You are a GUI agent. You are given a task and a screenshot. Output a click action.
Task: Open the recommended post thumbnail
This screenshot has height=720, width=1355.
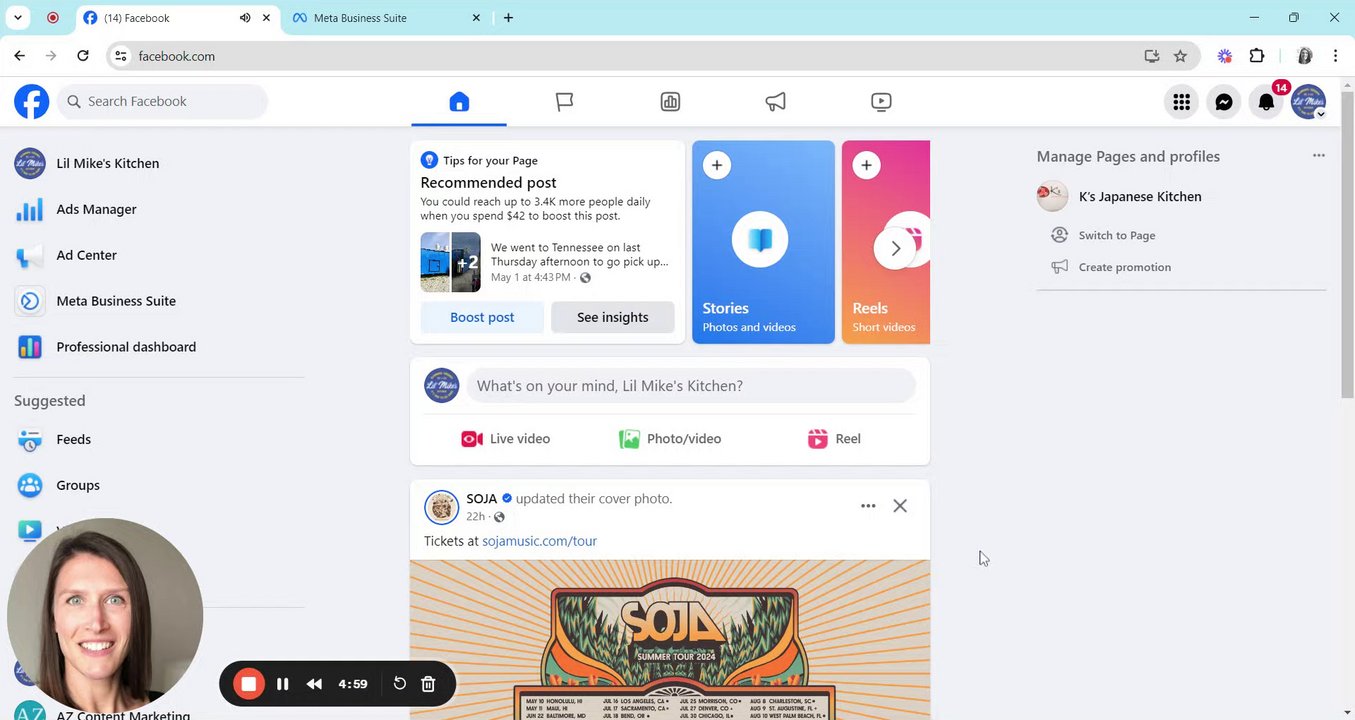click(450, 262)
